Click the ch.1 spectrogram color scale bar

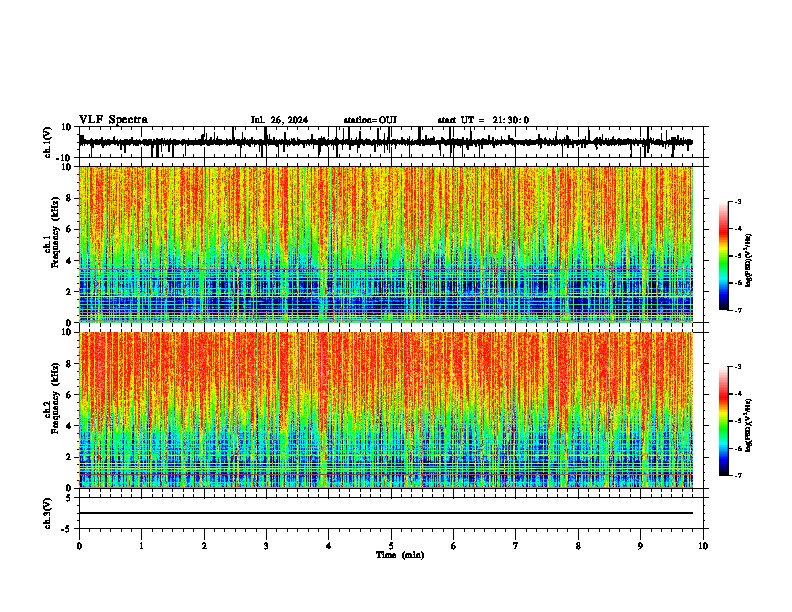pos(723,256)
